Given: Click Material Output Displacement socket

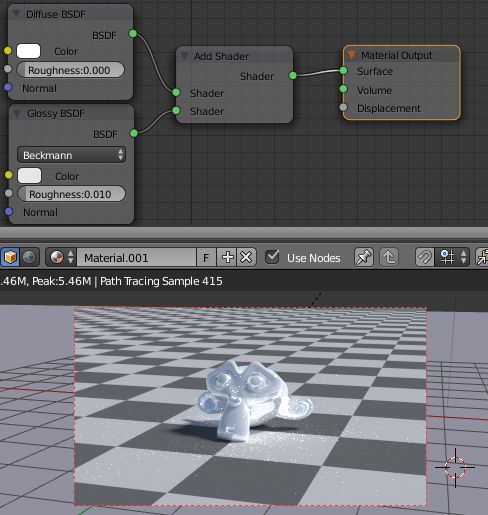Looking at the screenshot, I should [x=343, y=107].
